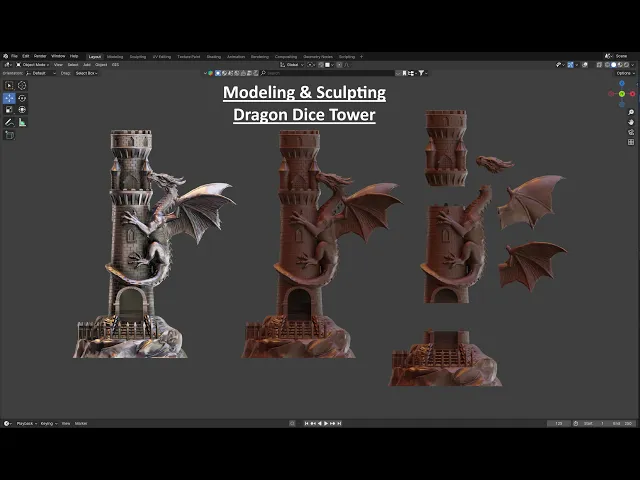This screenshot has height=480, width=640.
Task: Toggle the blue highlighted outliner filter icon
Action: pos(218,73)
